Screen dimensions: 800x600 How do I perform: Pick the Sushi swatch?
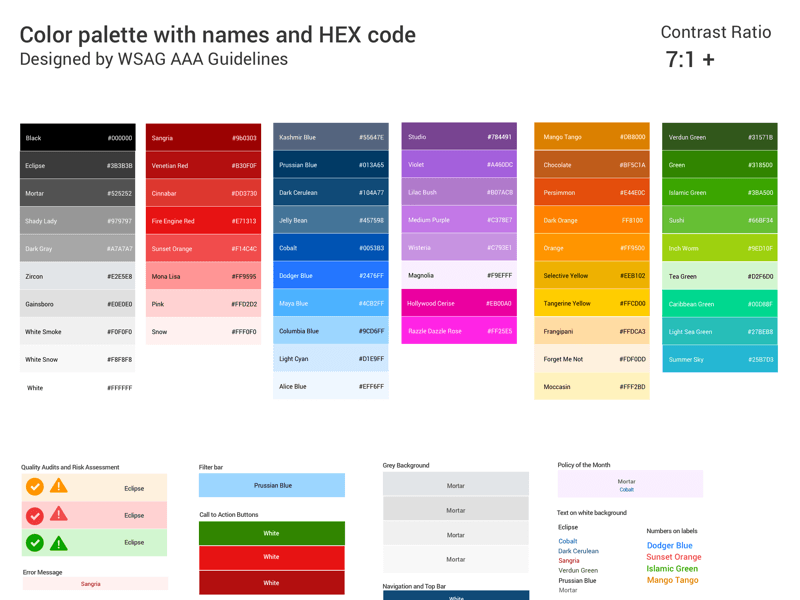(720, 220)
